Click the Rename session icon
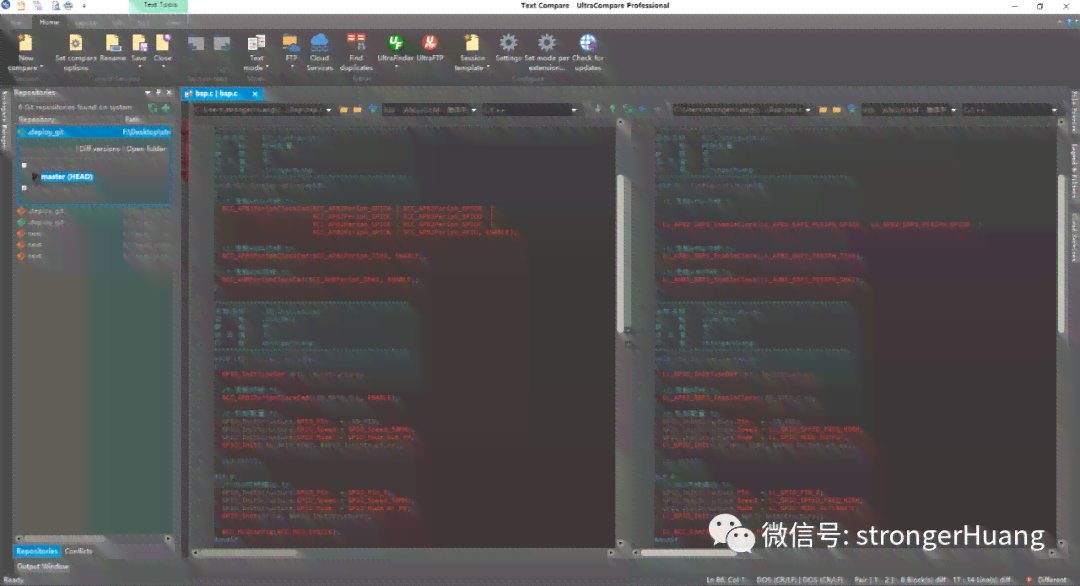 click(x=112, y=43)
